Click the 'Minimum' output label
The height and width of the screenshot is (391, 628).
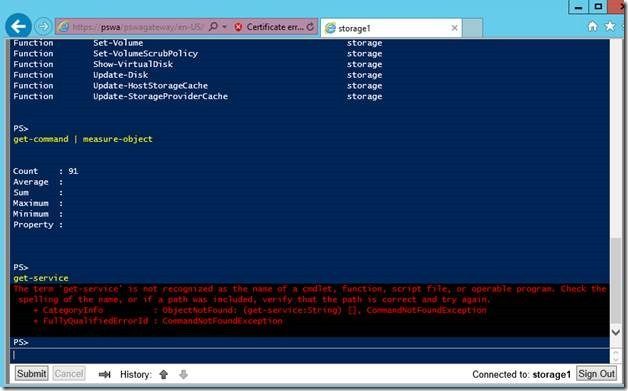pyautogui.click(x=31, y=214)
